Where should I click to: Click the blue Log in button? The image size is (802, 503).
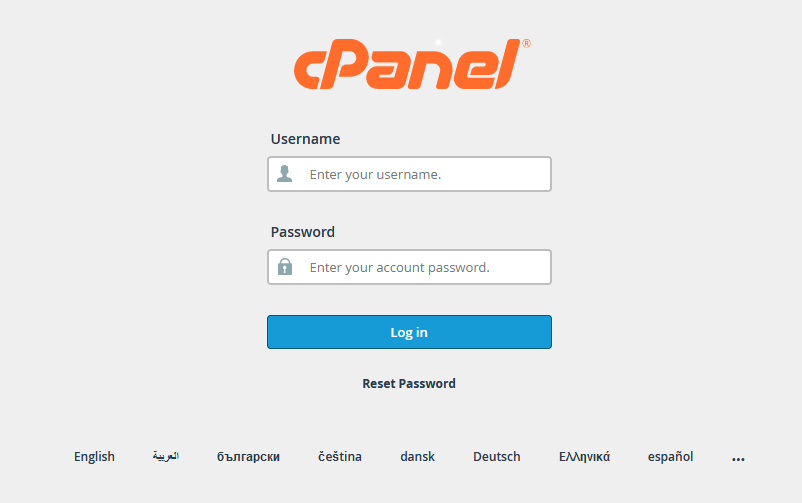(x=409, y=332)
